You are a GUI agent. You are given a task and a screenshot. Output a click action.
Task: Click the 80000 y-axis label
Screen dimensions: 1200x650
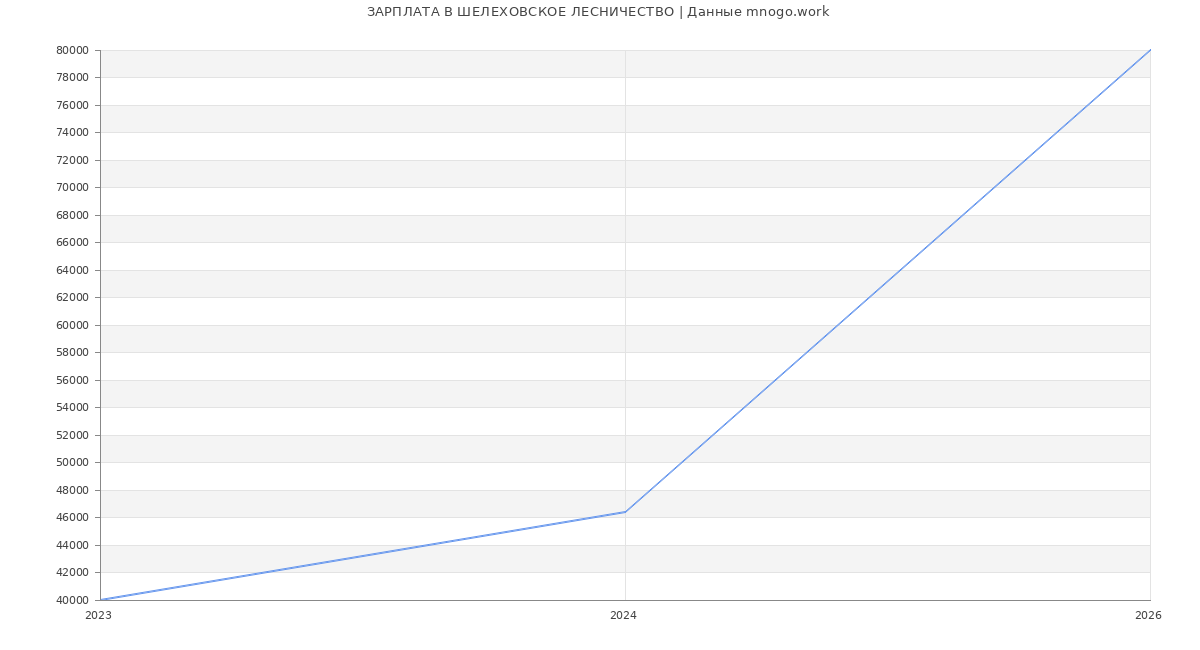coord(73,50)
